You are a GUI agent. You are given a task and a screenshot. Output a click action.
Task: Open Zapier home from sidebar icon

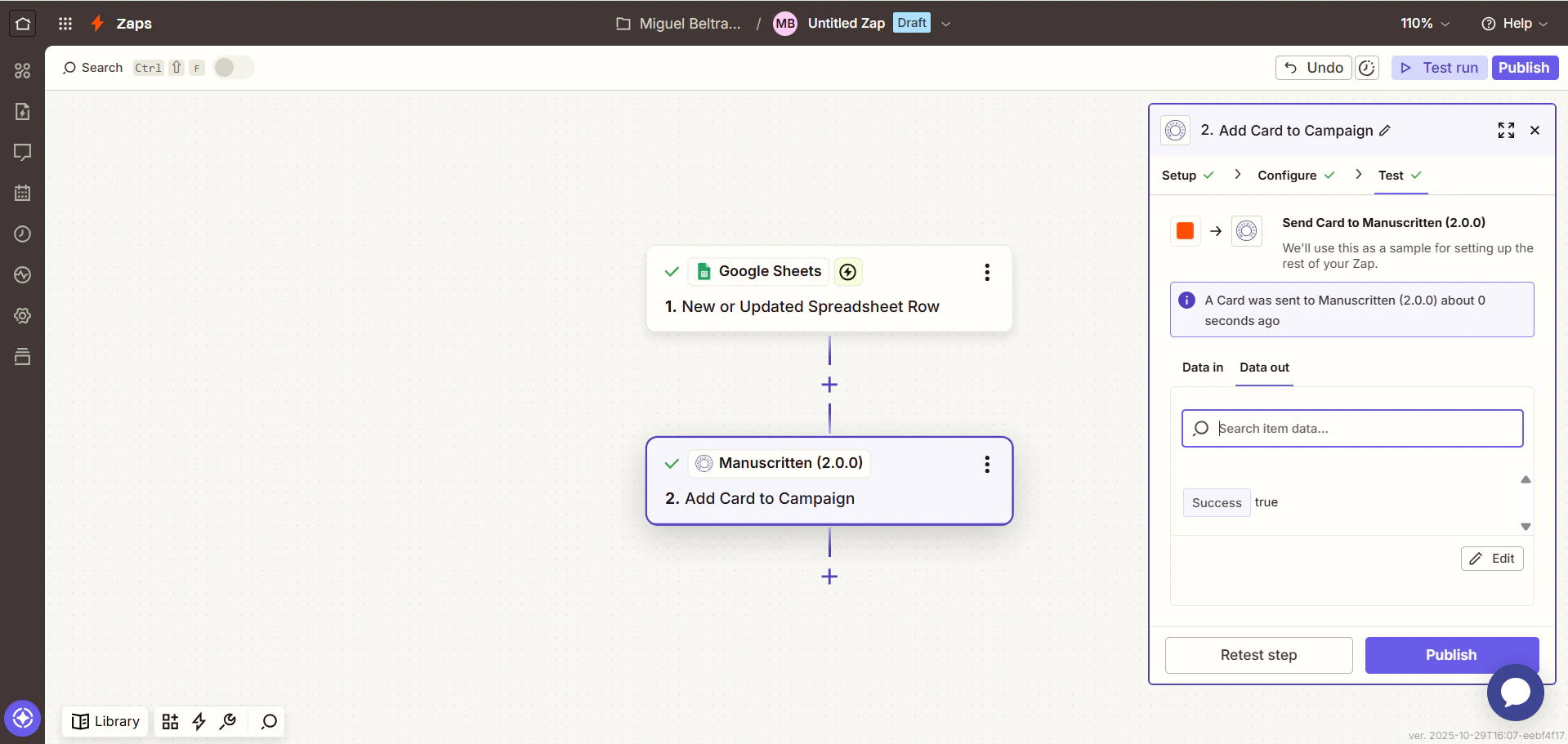pyautogui.click(x=22, y=23)
